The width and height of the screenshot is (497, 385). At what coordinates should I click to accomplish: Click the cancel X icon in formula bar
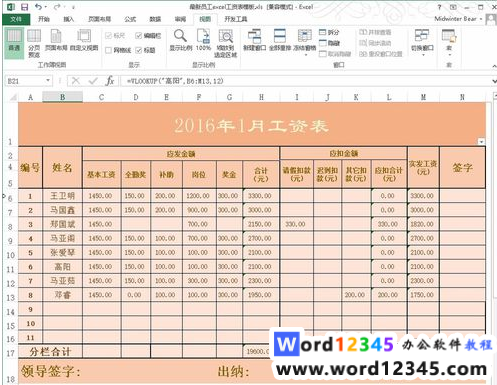76,81
